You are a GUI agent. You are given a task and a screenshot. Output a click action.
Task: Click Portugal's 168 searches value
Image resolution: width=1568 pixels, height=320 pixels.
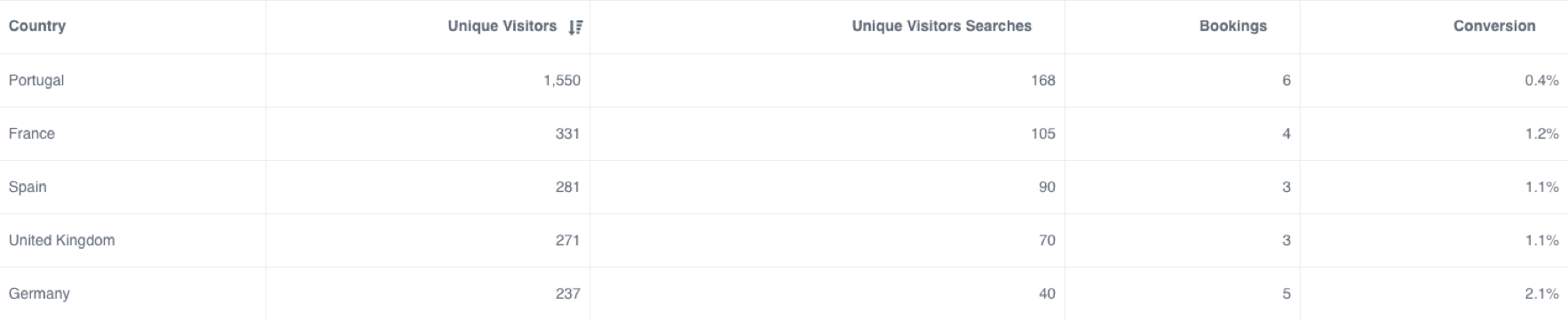[x=1043, y=80]
